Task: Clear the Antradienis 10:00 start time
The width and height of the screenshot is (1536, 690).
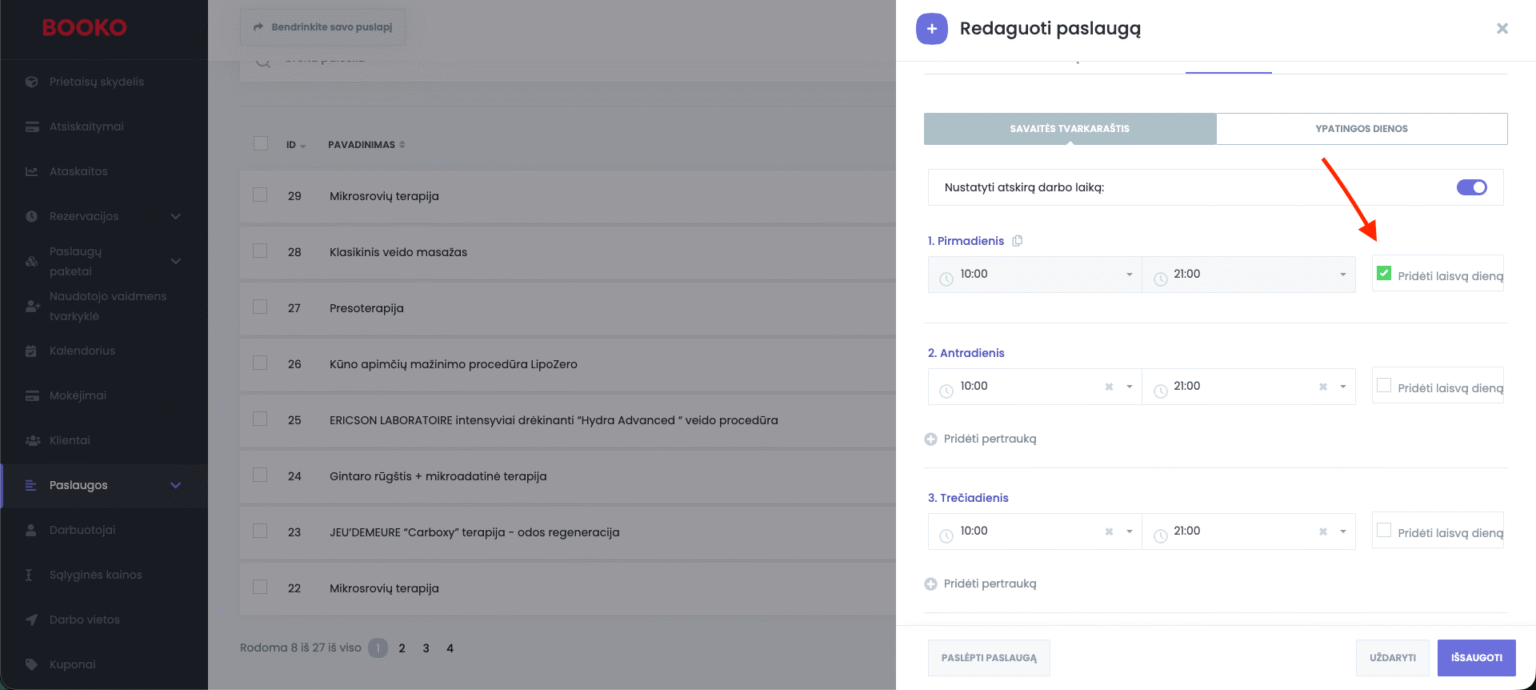Action: click(x=1108, y=387)
